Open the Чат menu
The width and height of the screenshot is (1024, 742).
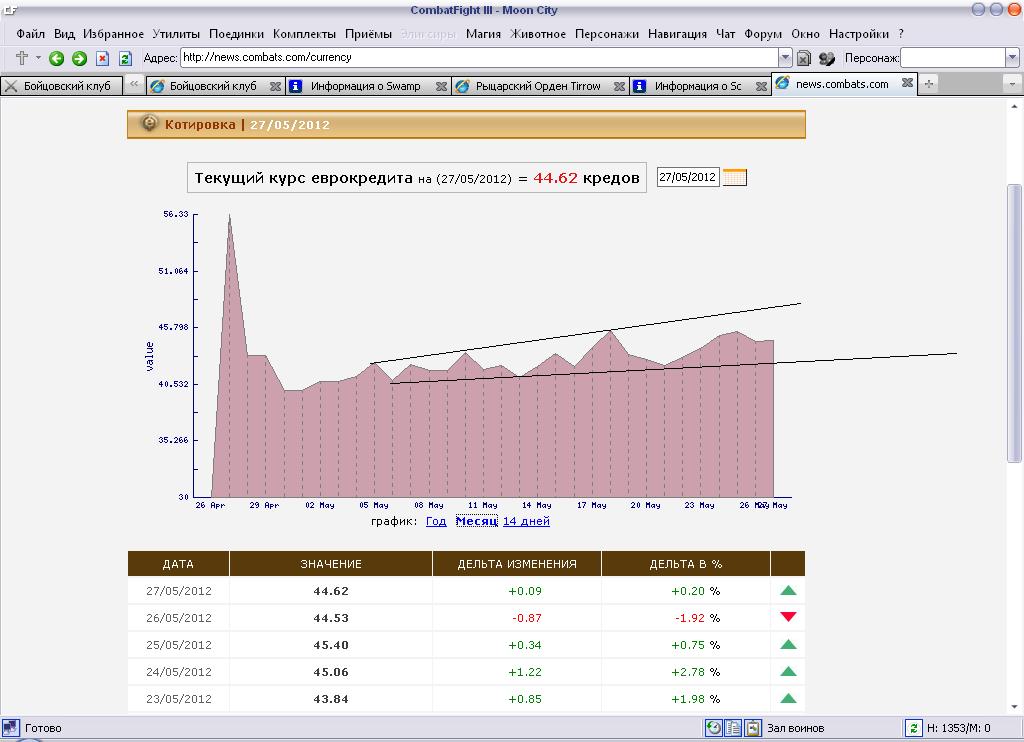tap(726, 34)
